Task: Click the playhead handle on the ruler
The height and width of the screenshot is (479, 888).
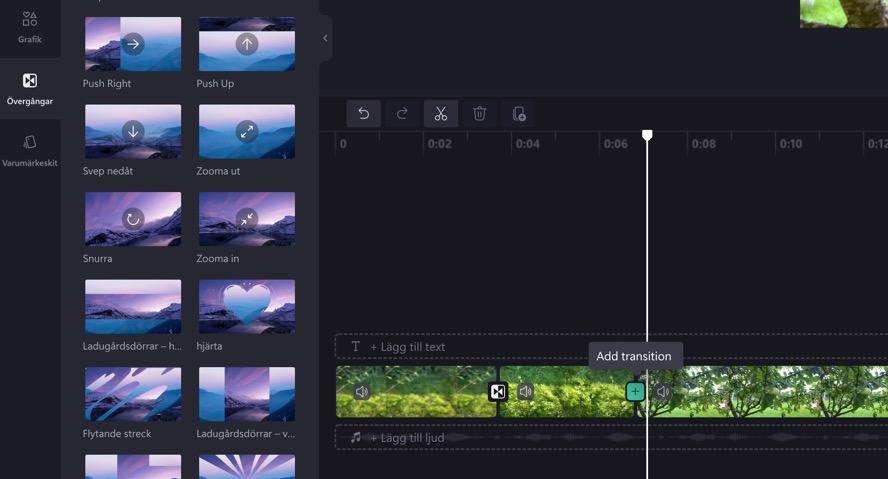Action: (x=647, y=135)
